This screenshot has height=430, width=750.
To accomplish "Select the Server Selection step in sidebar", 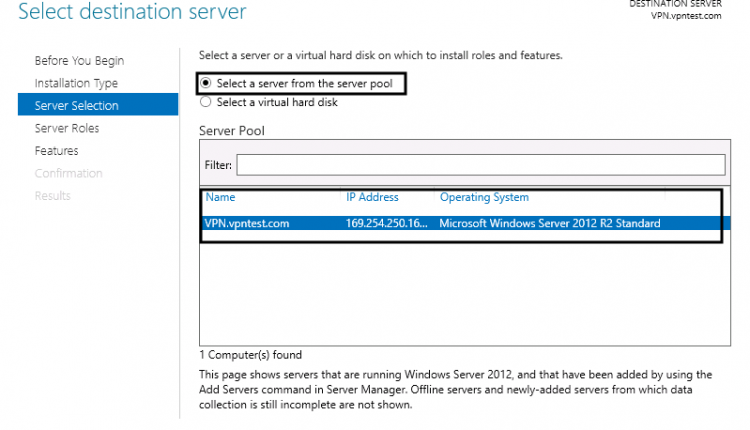I will click(x=76, y=106).
